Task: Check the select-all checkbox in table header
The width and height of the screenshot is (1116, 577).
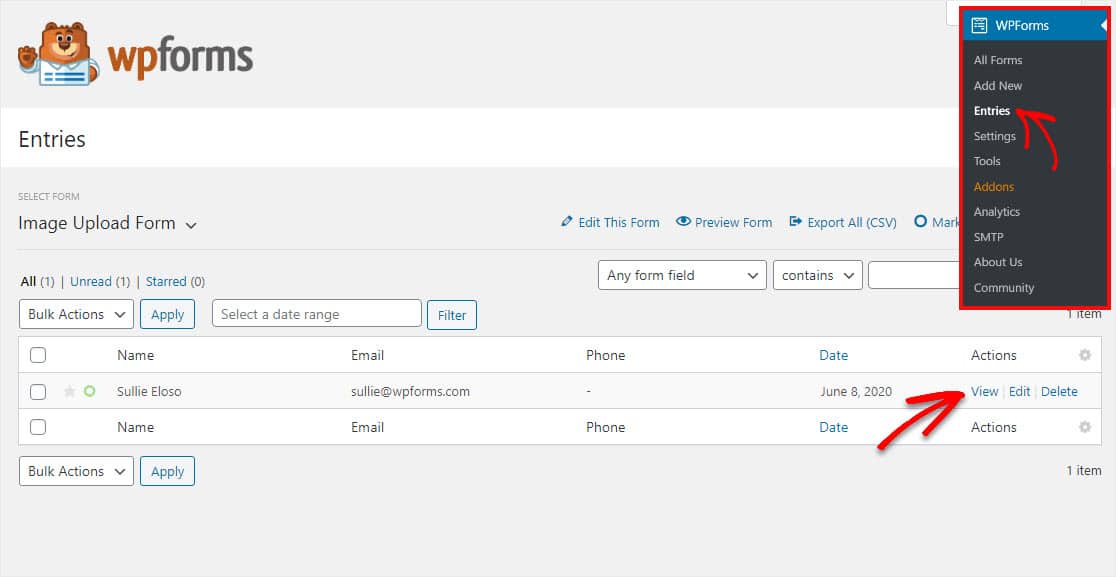Action: (x=38, y=355)
